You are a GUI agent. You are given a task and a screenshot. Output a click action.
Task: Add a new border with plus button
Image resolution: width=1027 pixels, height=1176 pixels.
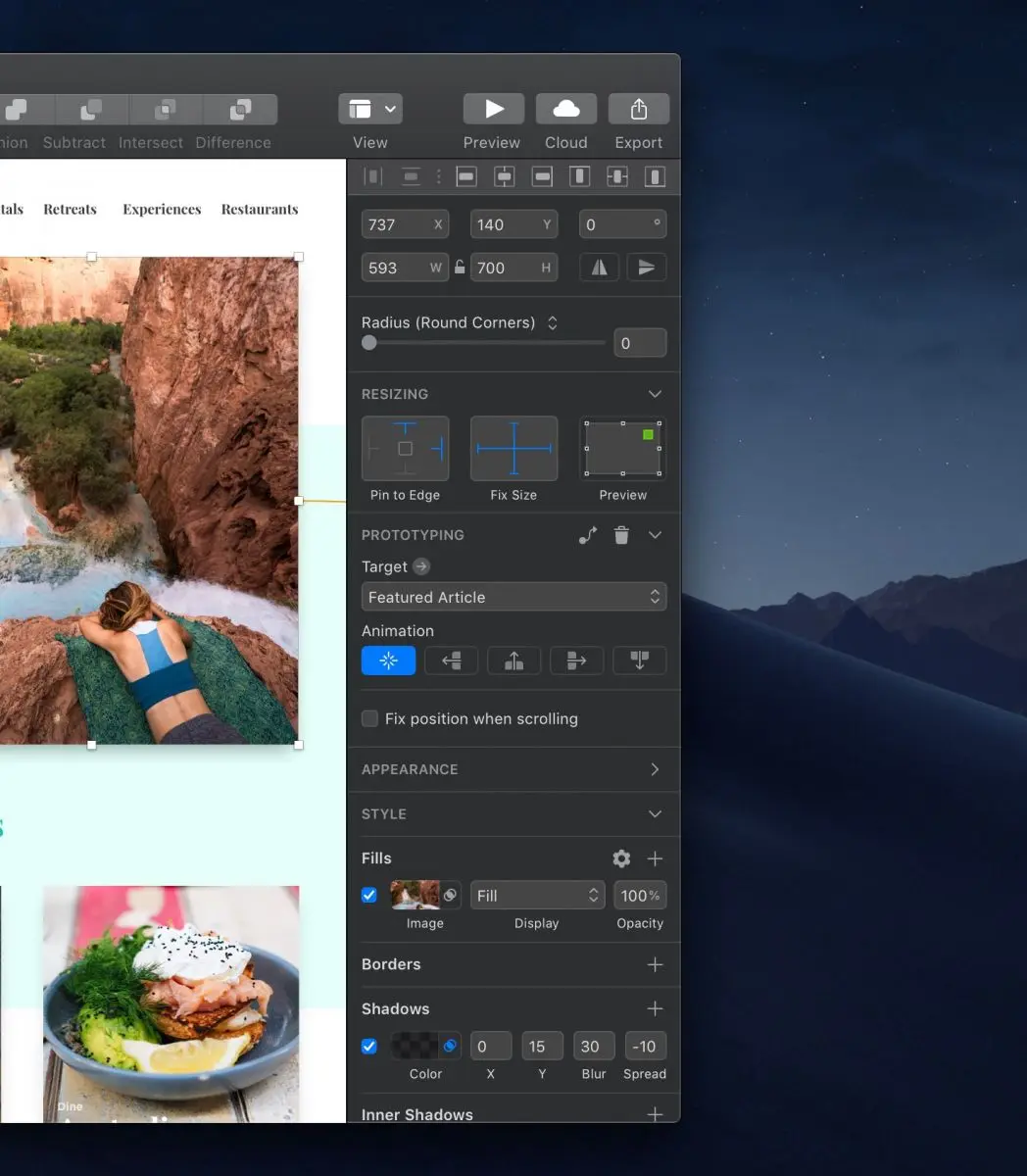click(x=655, y=964)
